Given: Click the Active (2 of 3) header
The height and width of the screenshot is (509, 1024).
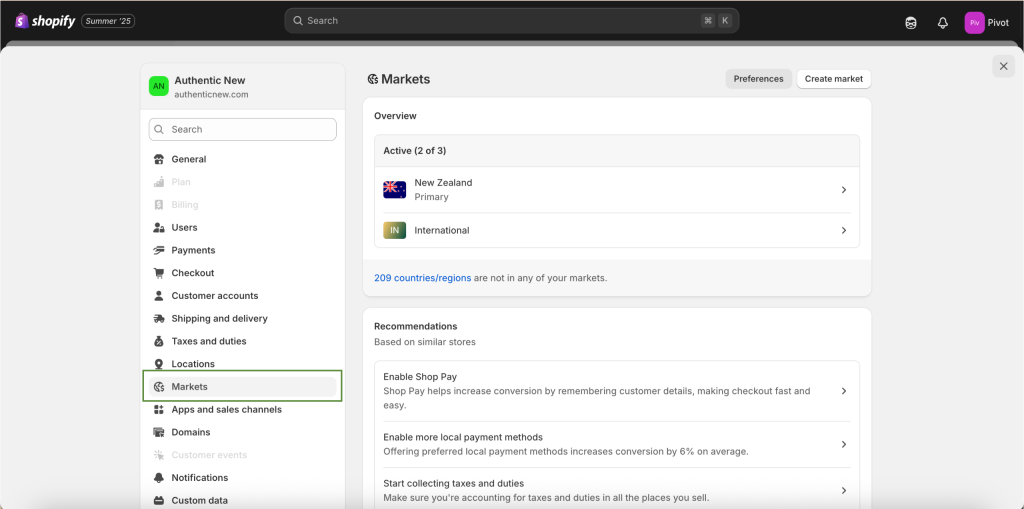Looking at the screenshot, I should coord(616,151).
